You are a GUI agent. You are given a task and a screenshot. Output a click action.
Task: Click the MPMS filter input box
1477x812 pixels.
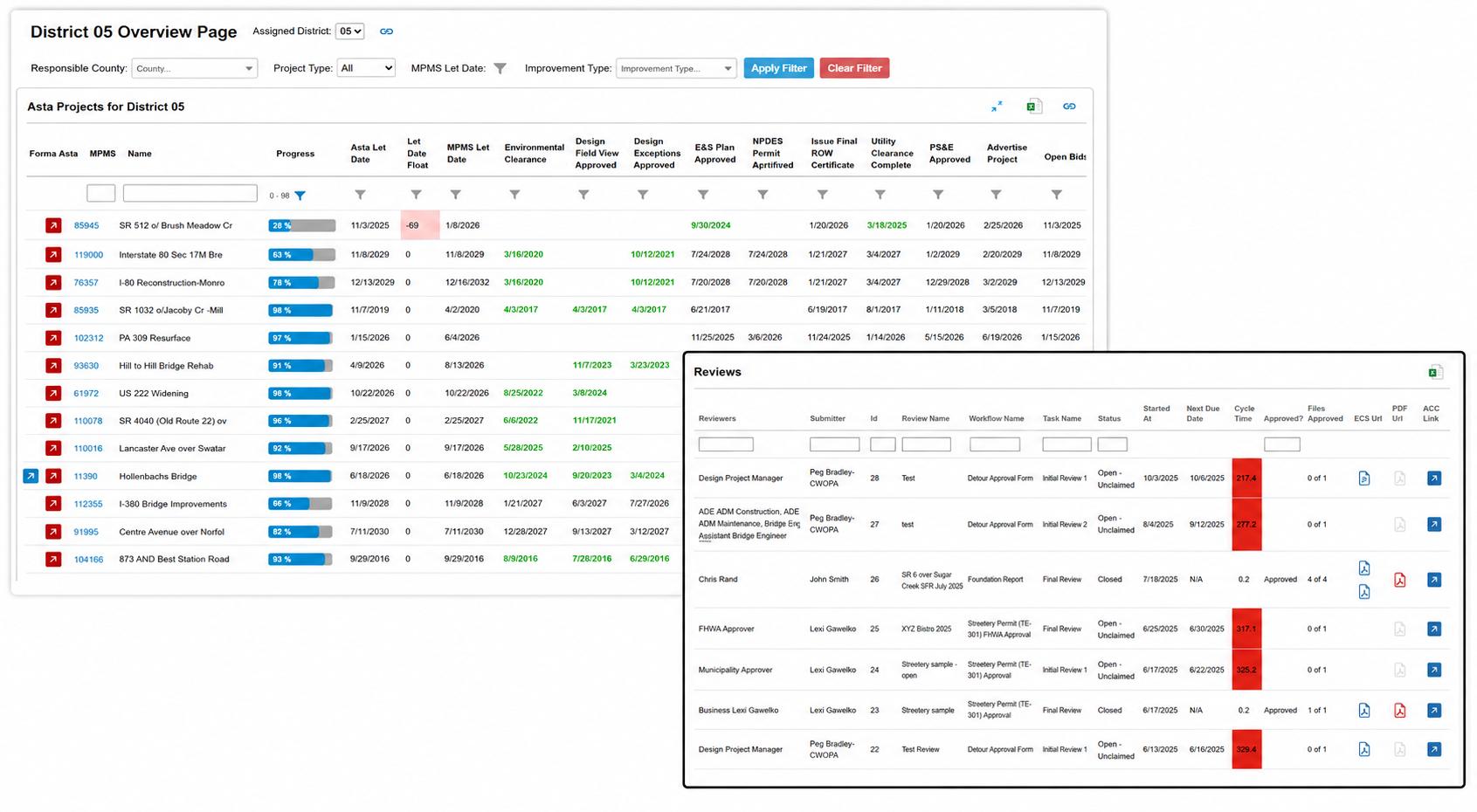click(x=100, y=193)
